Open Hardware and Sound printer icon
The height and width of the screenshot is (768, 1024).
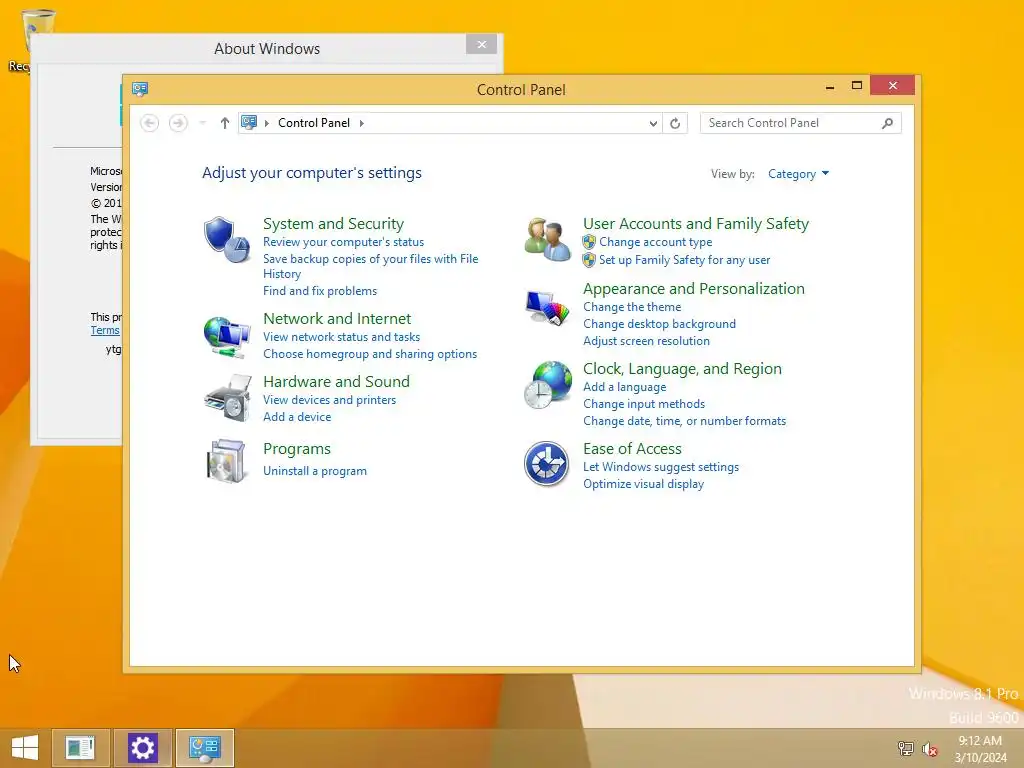click(227, 398)
